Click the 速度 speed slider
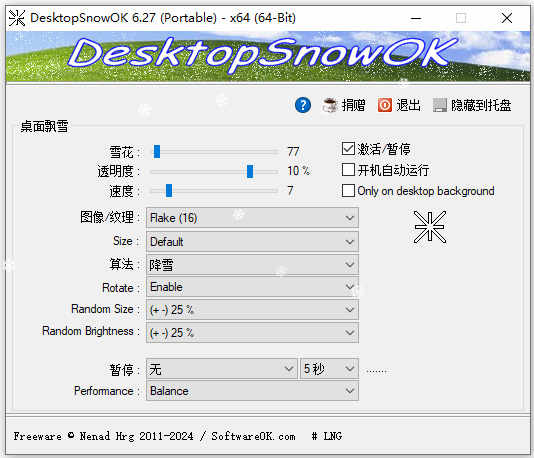This screenshot has width=534, height=458. pyautogui.click(x=215, y=190)
